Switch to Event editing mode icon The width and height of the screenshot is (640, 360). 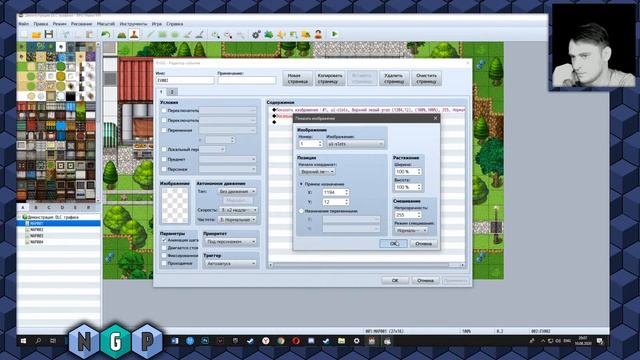tap(134, 35)
